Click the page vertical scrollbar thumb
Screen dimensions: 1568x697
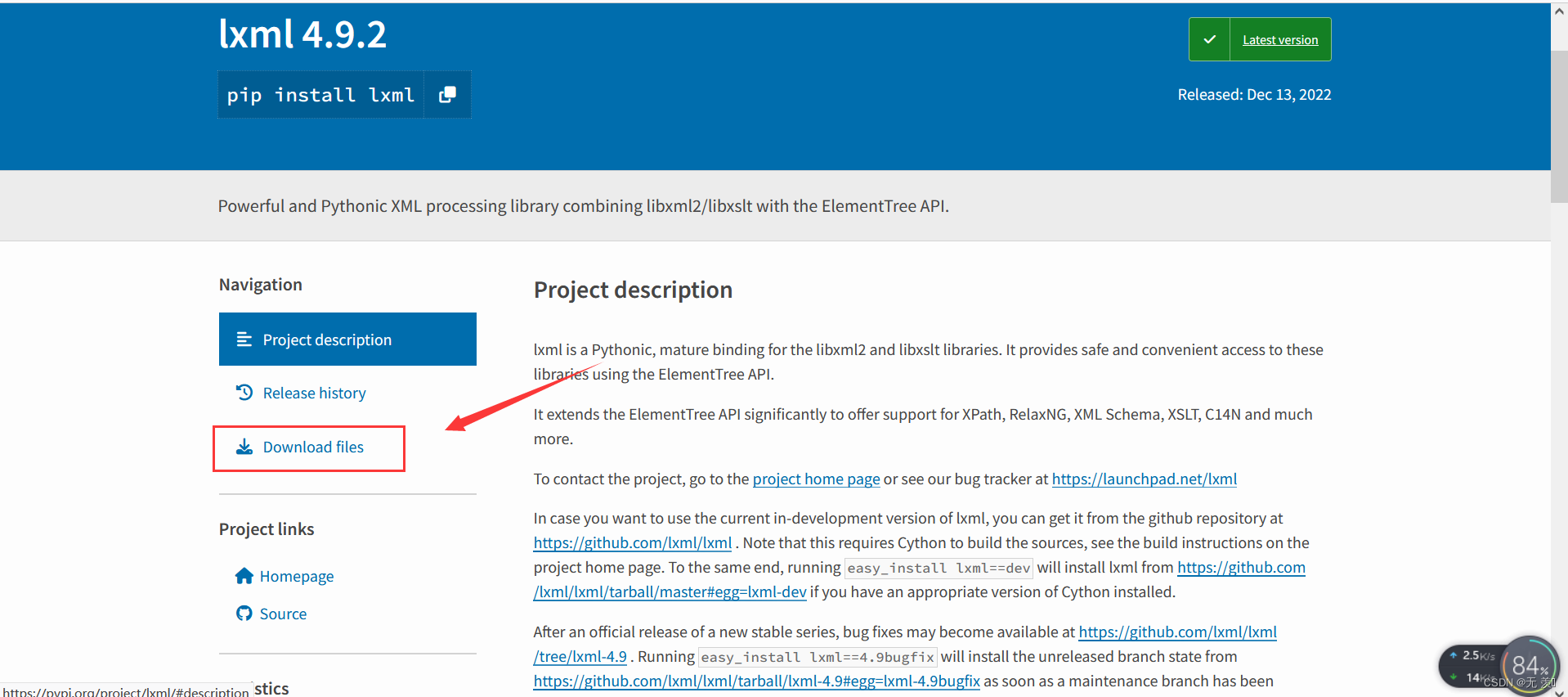(1559, 123)
